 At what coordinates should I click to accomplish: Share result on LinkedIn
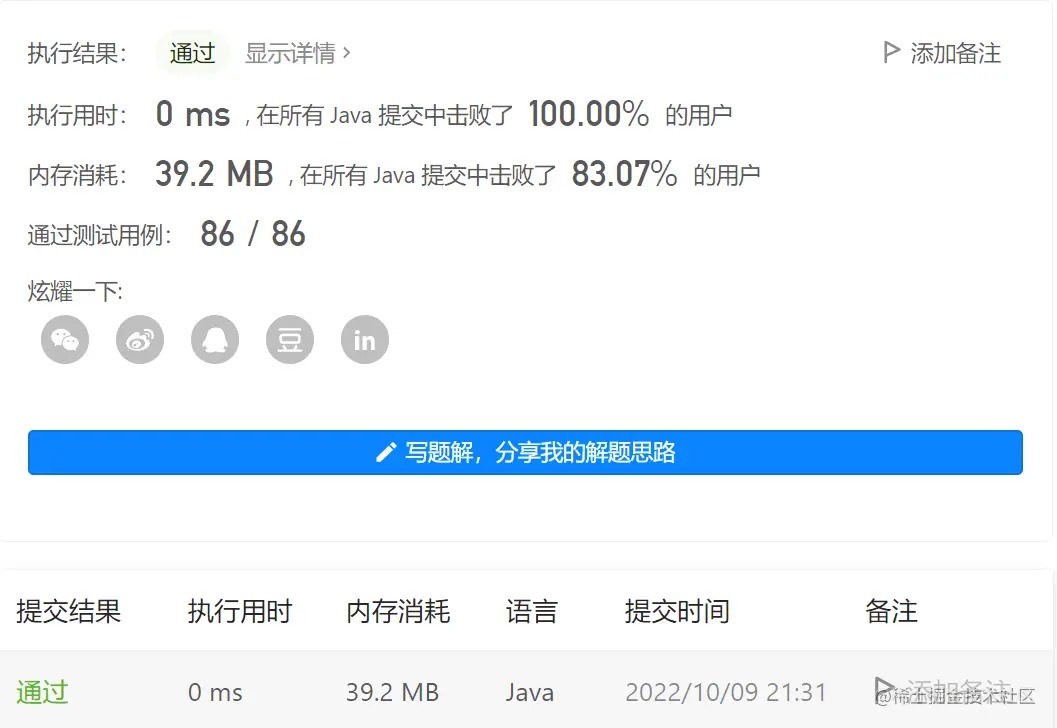pyautogui.click(x=364, y=339)
